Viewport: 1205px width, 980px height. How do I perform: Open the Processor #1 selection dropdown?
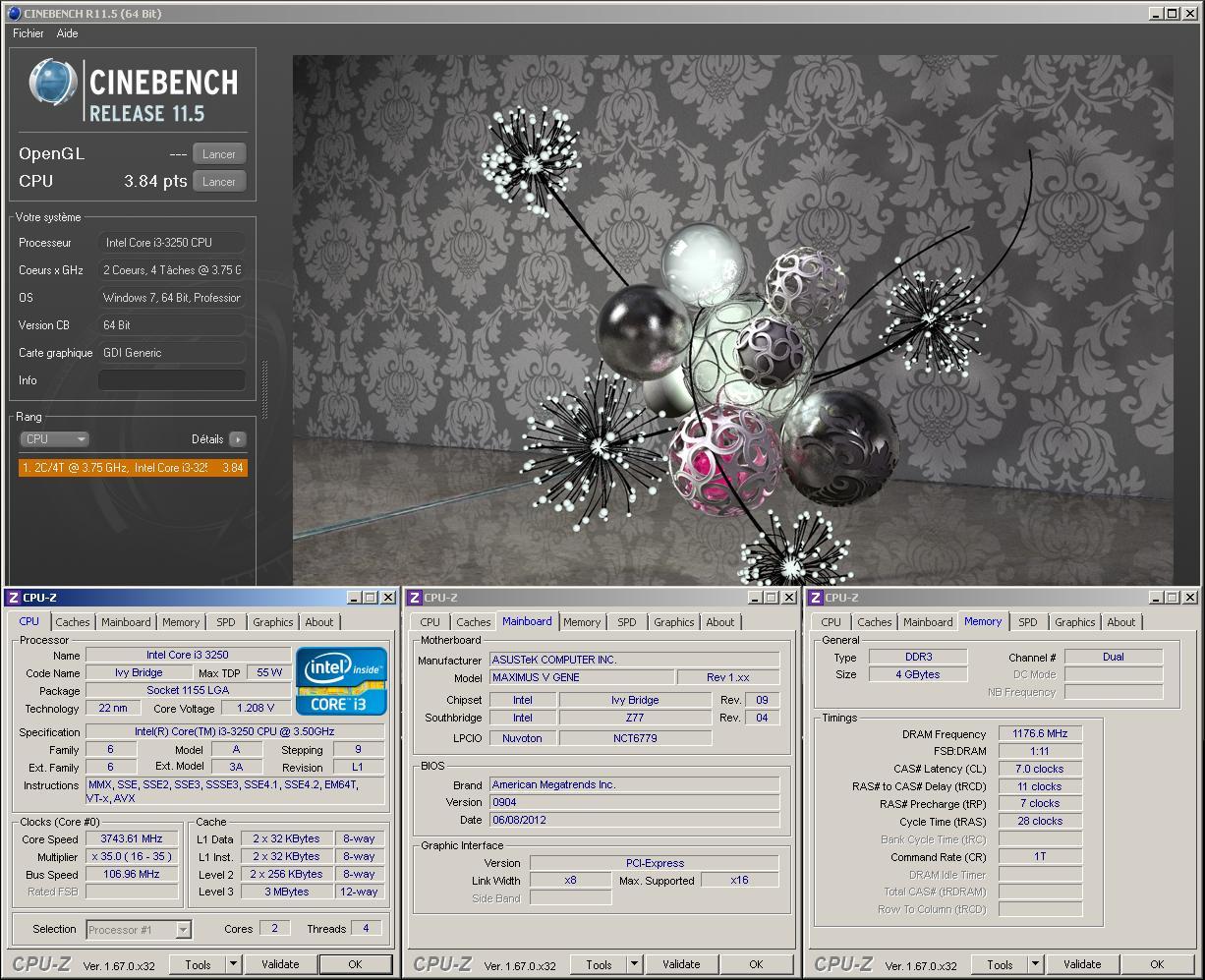tap(139, 929)
